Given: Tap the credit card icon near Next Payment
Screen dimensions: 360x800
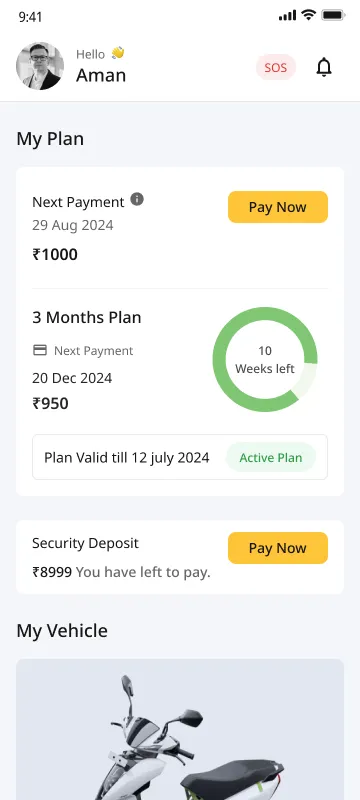Looking at the screenshot, I should point(40,350).
